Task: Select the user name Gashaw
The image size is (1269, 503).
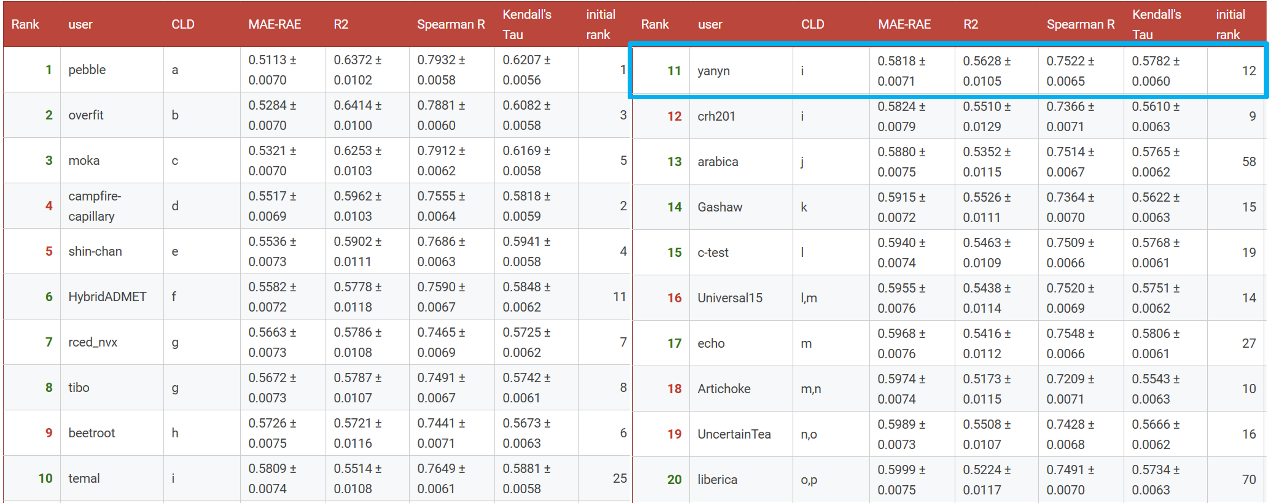Action: [719, 207]
